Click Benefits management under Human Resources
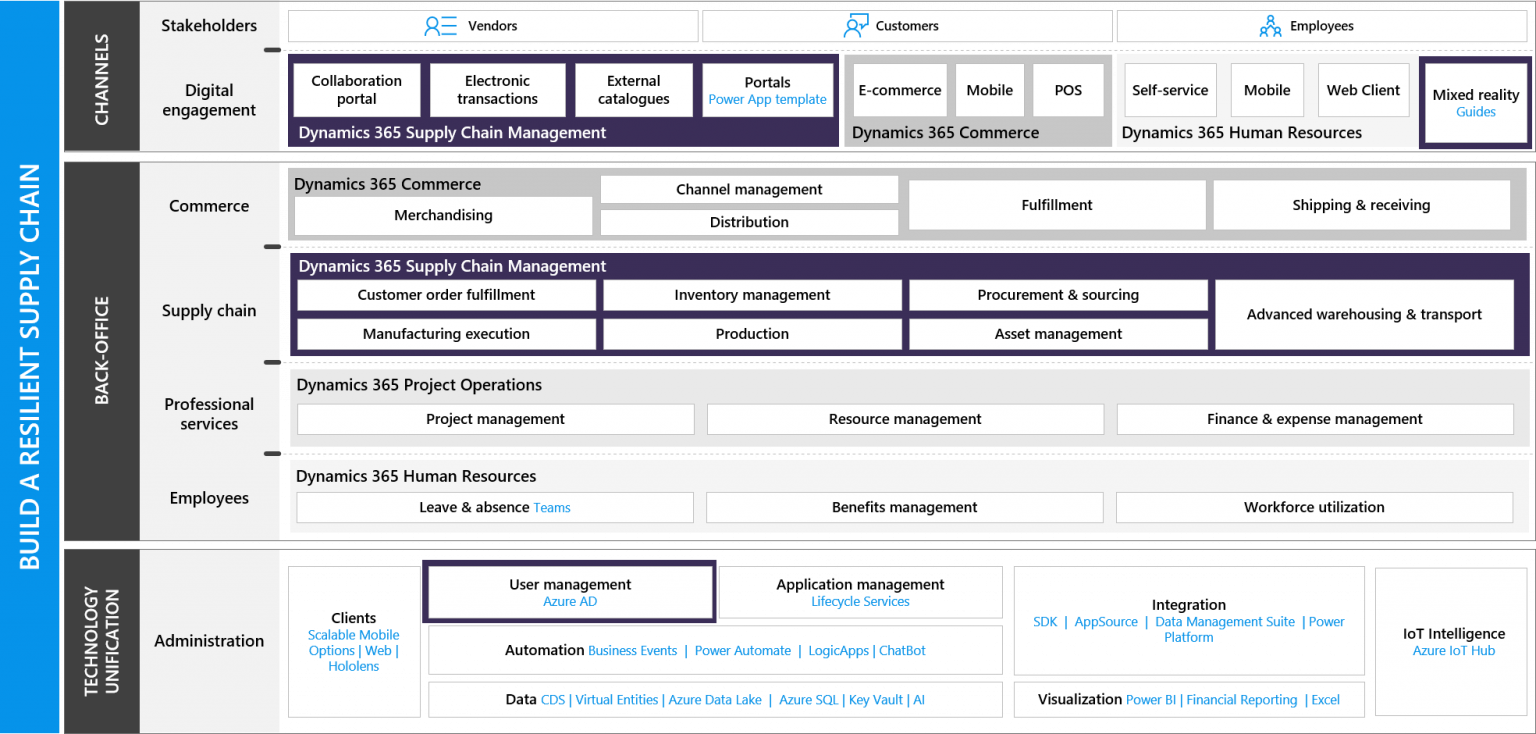The width and height of the screenshot is (1536, 734). click(904, 507)
